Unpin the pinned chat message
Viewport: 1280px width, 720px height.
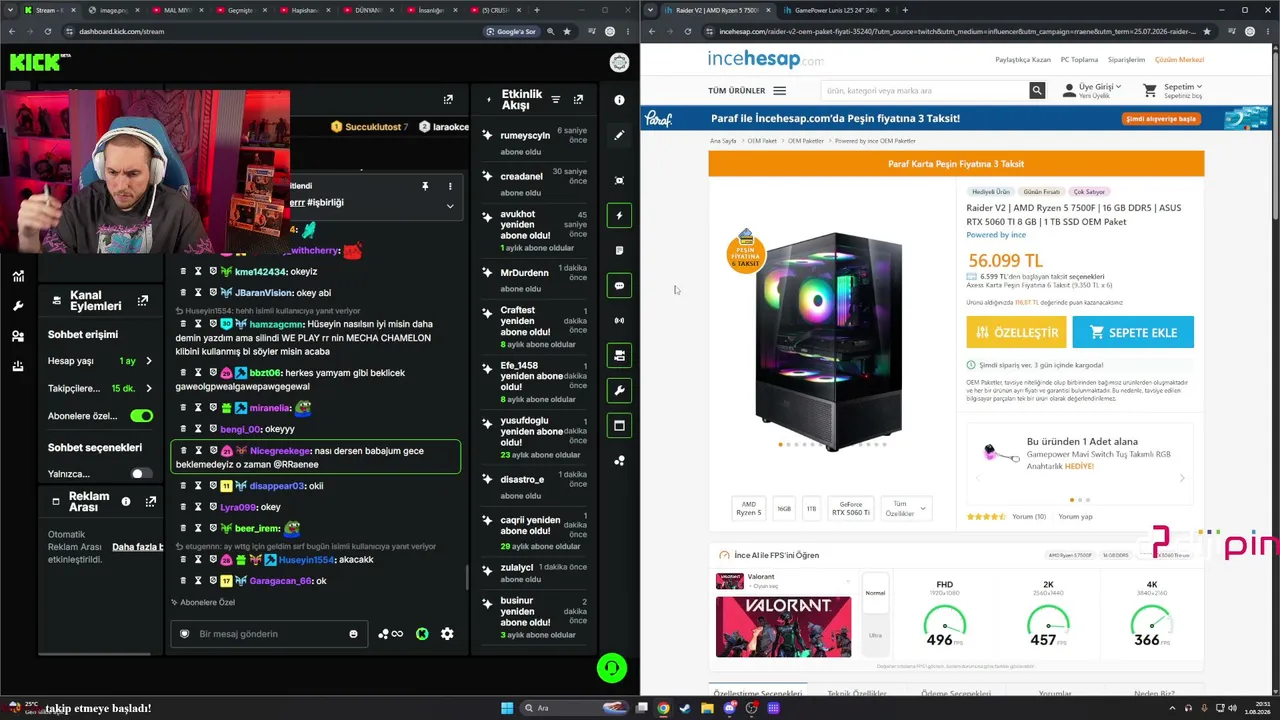[x=425, y=186]
